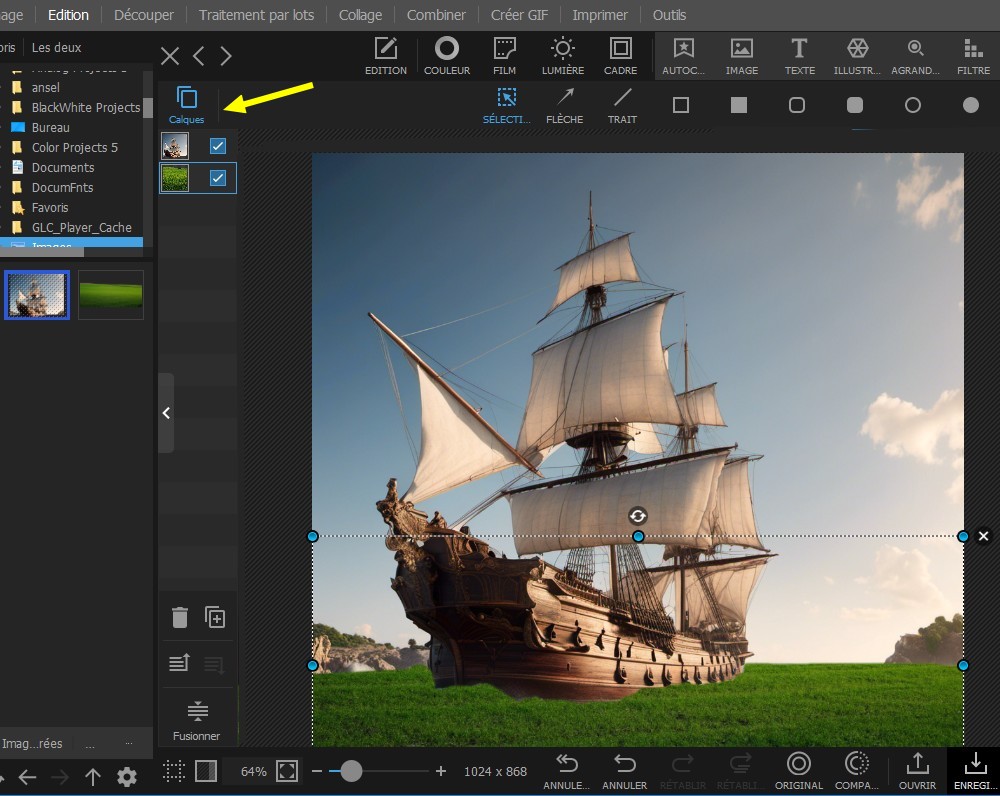This screenshot has height=796, width=1000.
Task: Click the zoom slider handle
Action: point(351,771)
